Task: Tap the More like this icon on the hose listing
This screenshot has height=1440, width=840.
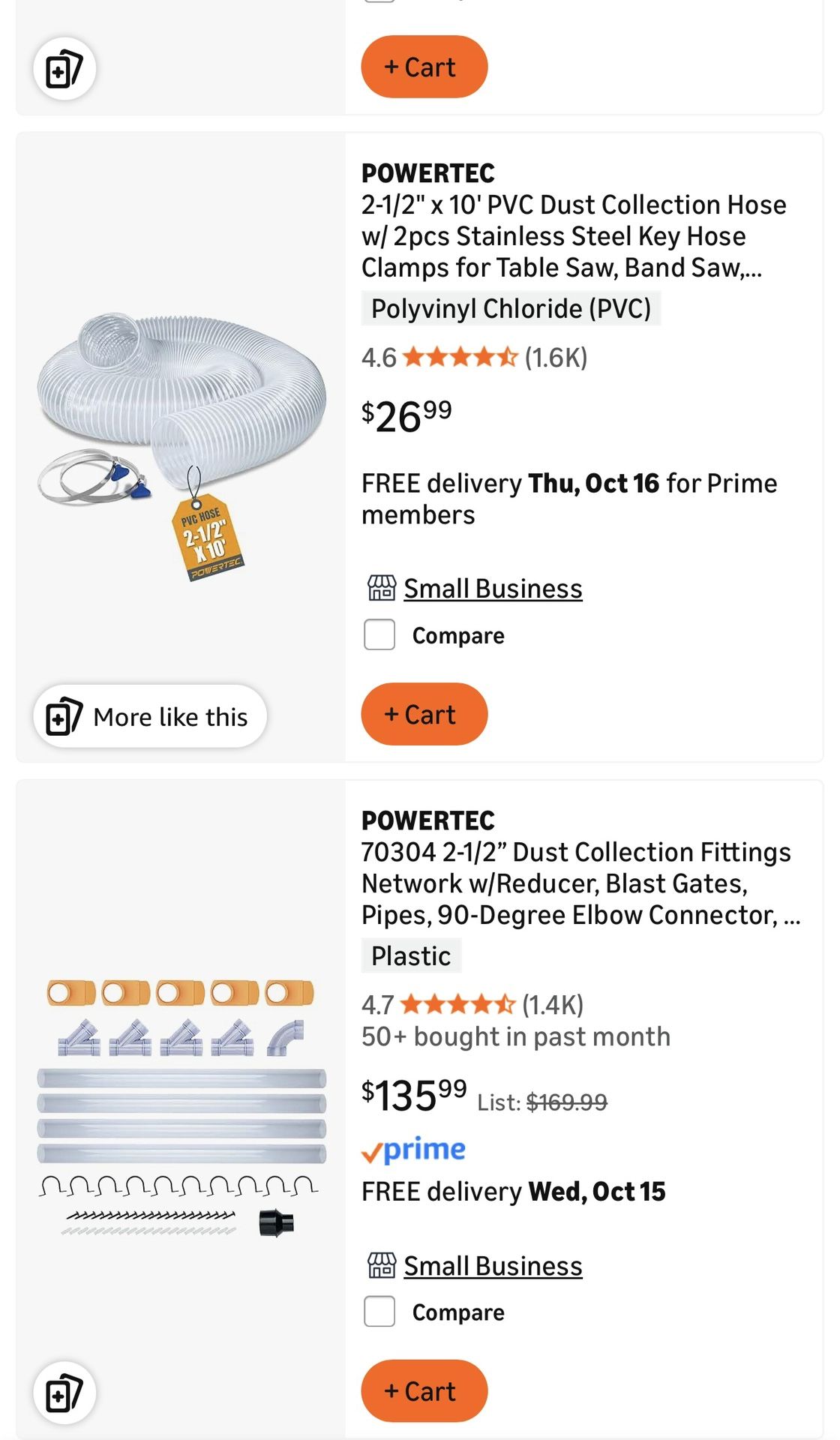Action: (x=64, y=717)
